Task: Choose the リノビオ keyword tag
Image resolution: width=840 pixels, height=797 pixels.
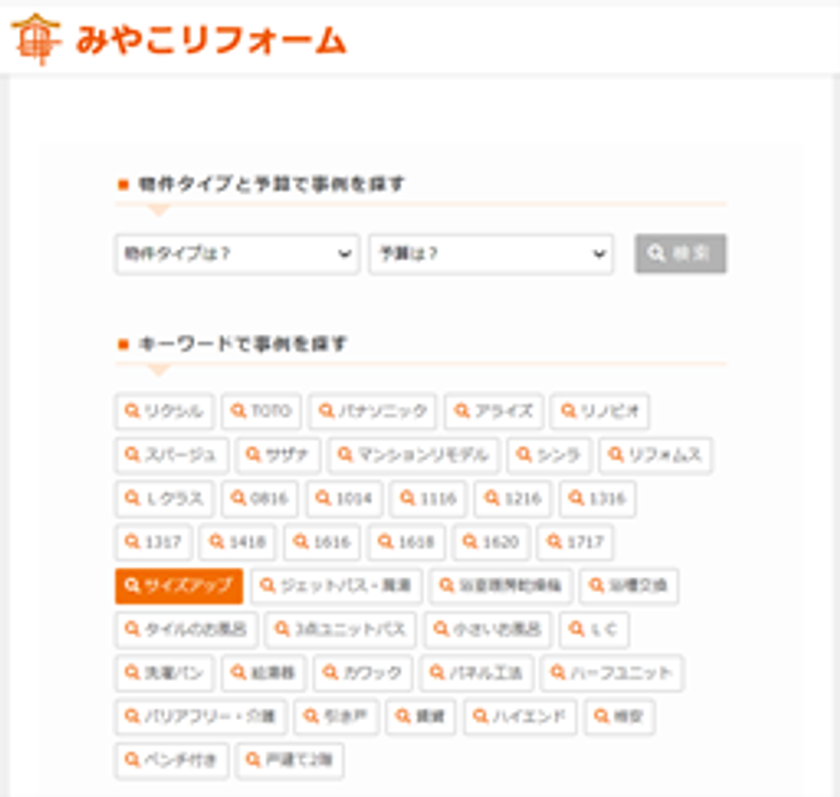Action: pyautogui.click(x=600, y=411)
